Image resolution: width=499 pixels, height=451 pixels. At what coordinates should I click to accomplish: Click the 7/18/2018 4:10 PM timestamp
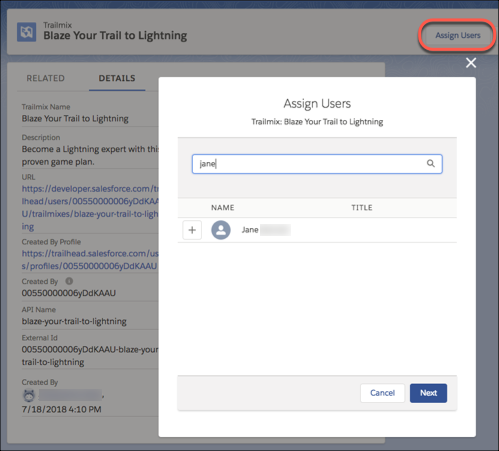click(61, 409)
